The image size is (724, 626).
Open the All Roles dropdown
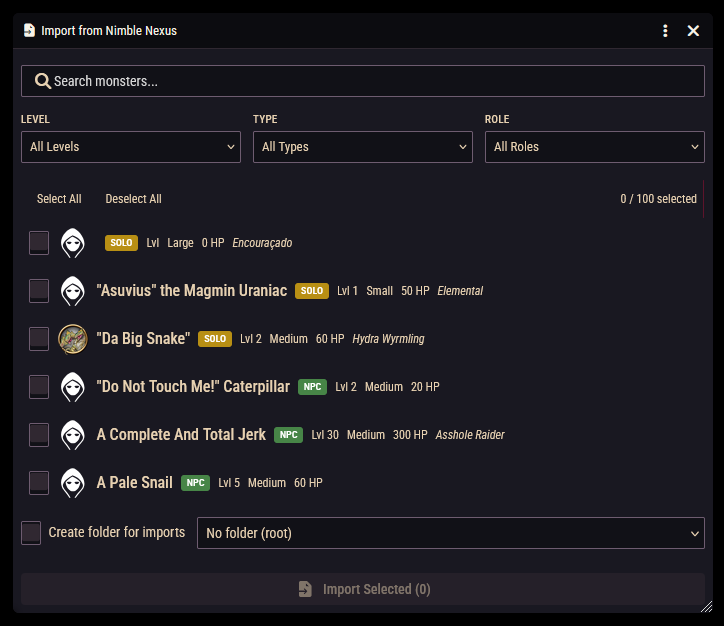click(595, 147)
